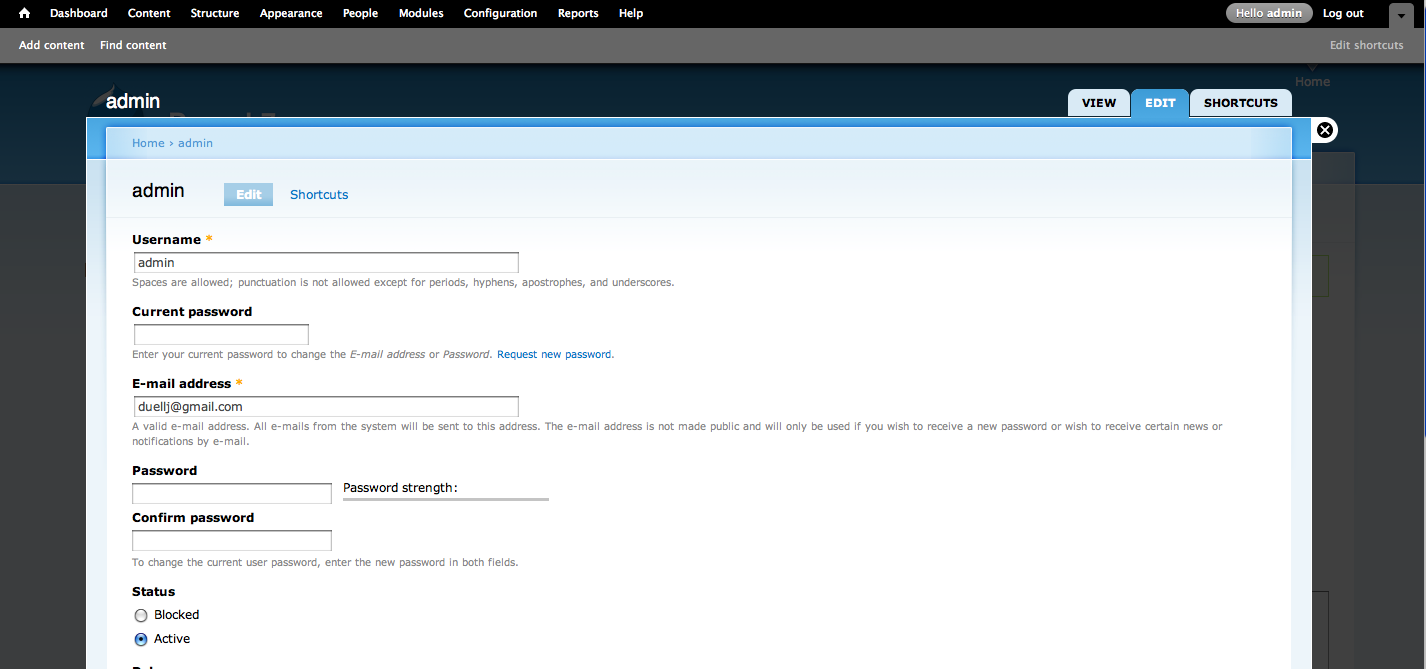Select the Active status radio button
Image resolution: width=1426 pixels, height=669 pixels.
[140, 639]
